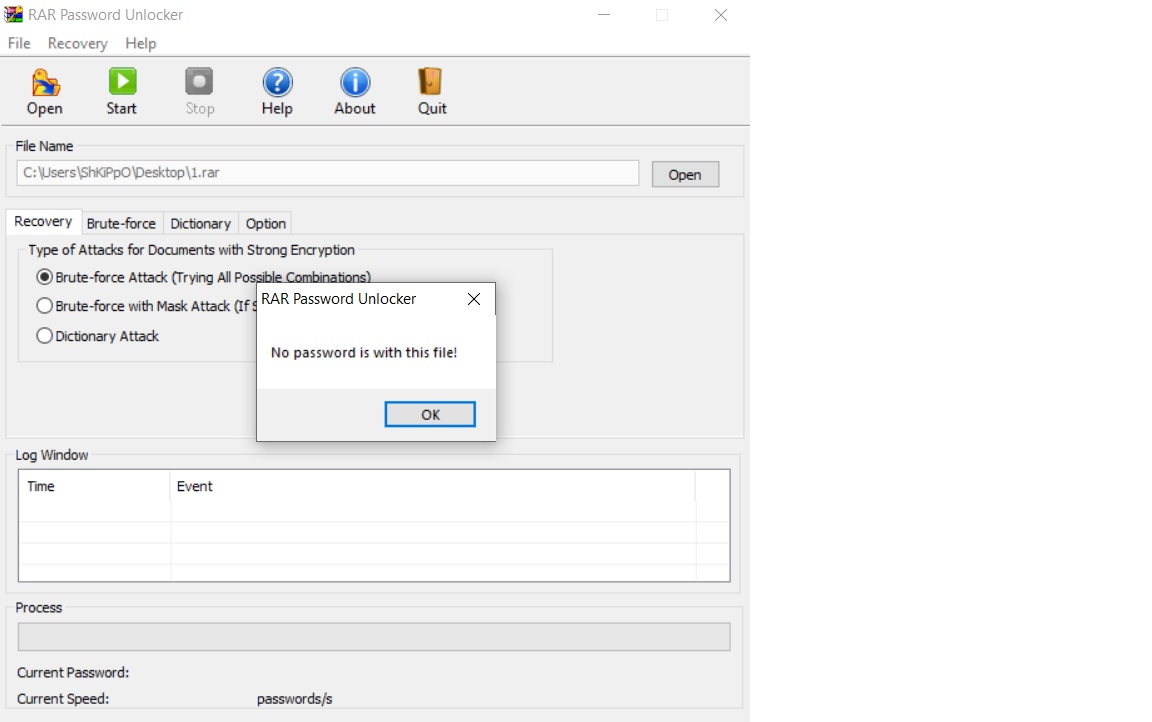Viewport: 1152px width, 722px height.
Task: Close the No password message dialog
Action: pyautogui.click(x=474, y=299)
